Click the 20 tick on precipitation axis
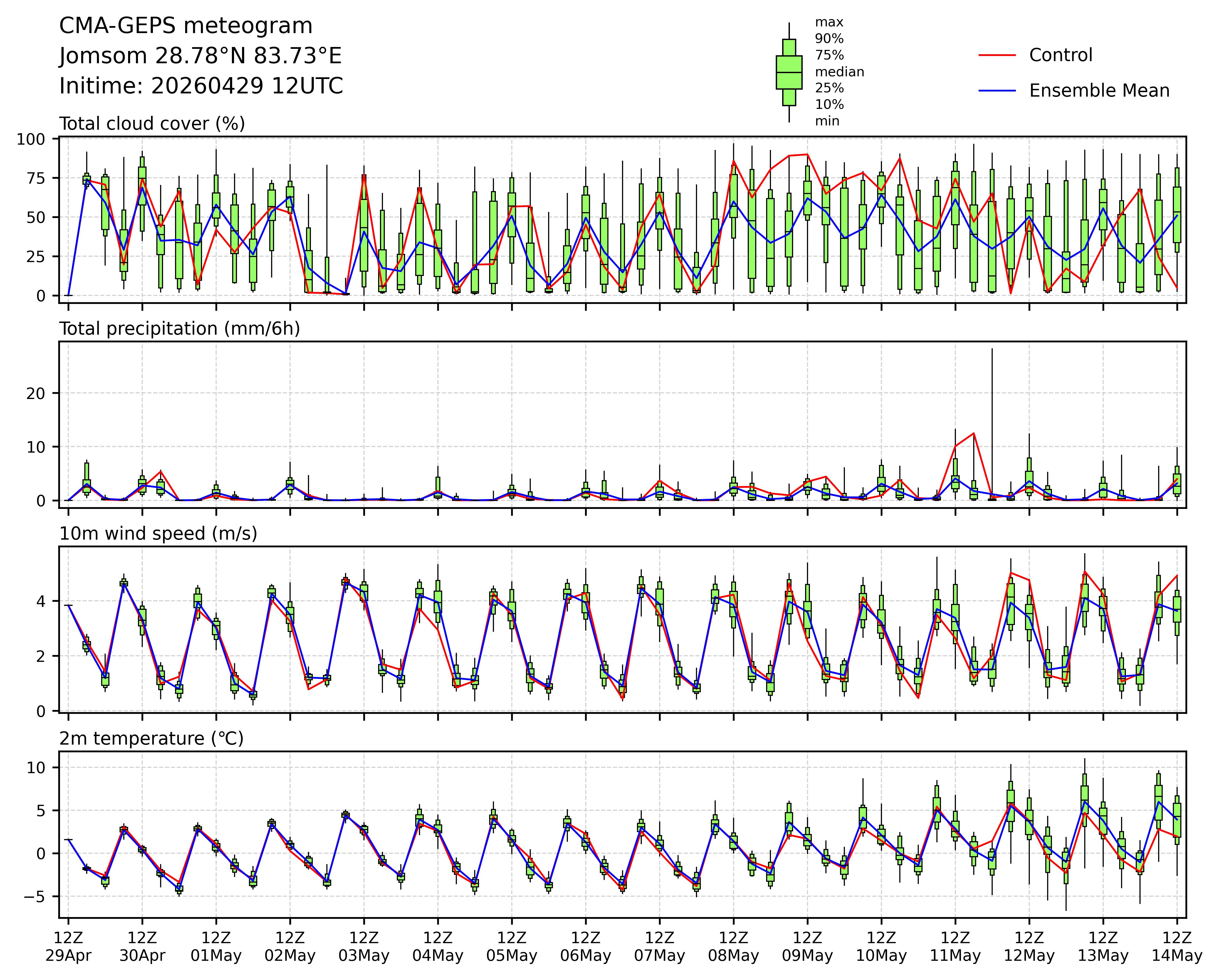 (x=35, y=393)
